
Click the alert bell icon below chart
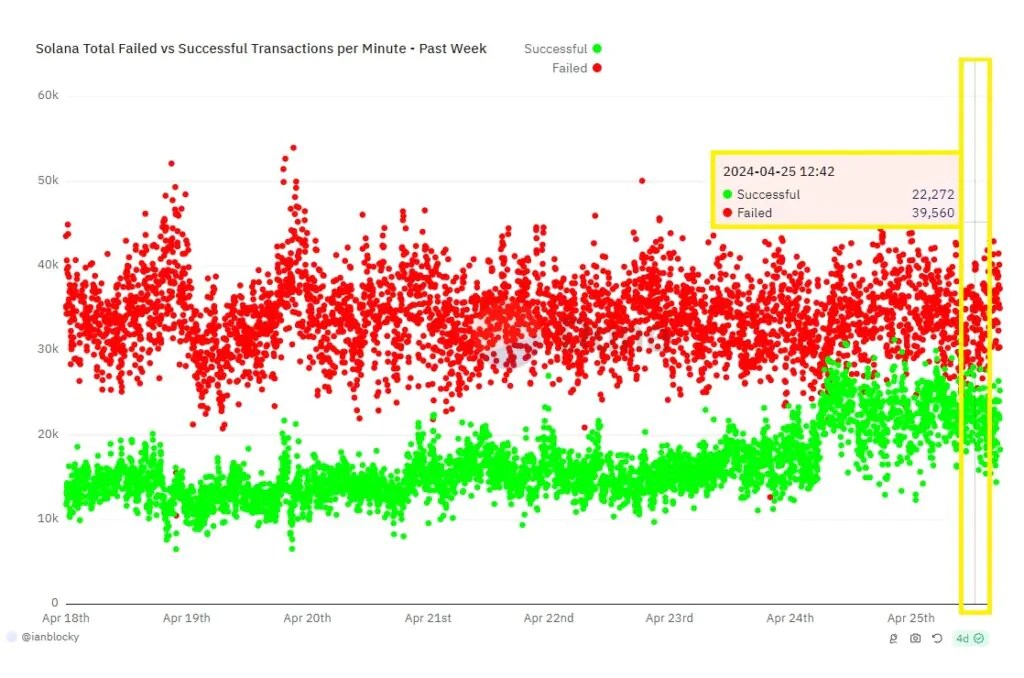coord(893,638)
